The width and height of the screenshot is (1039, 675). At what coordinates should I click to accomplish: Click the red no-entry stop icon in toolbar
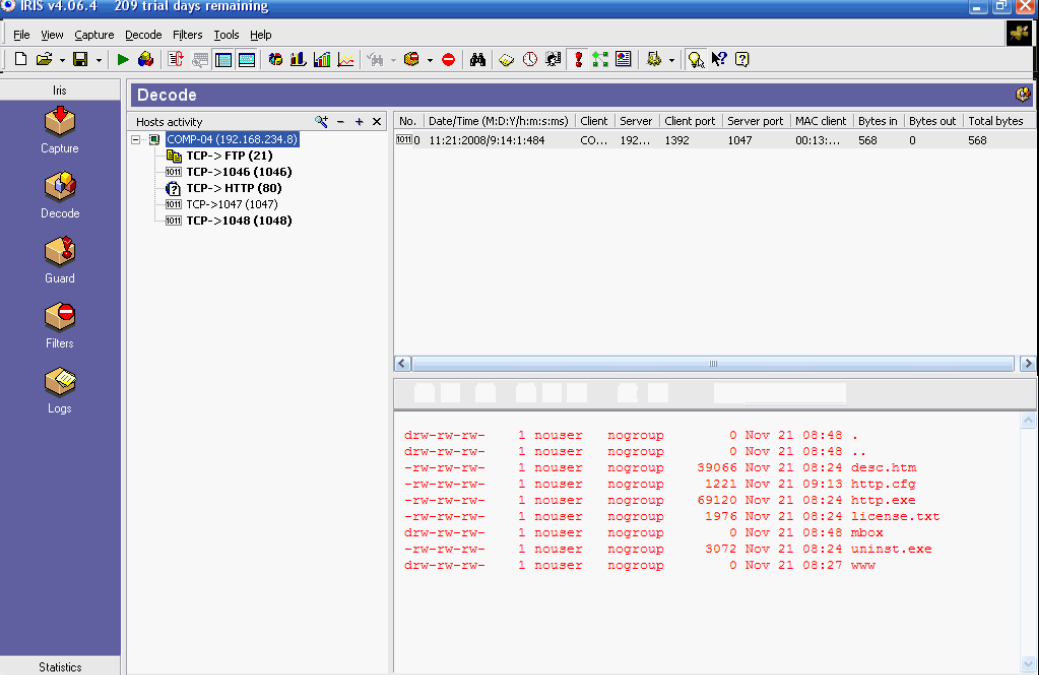coord(449,60)
